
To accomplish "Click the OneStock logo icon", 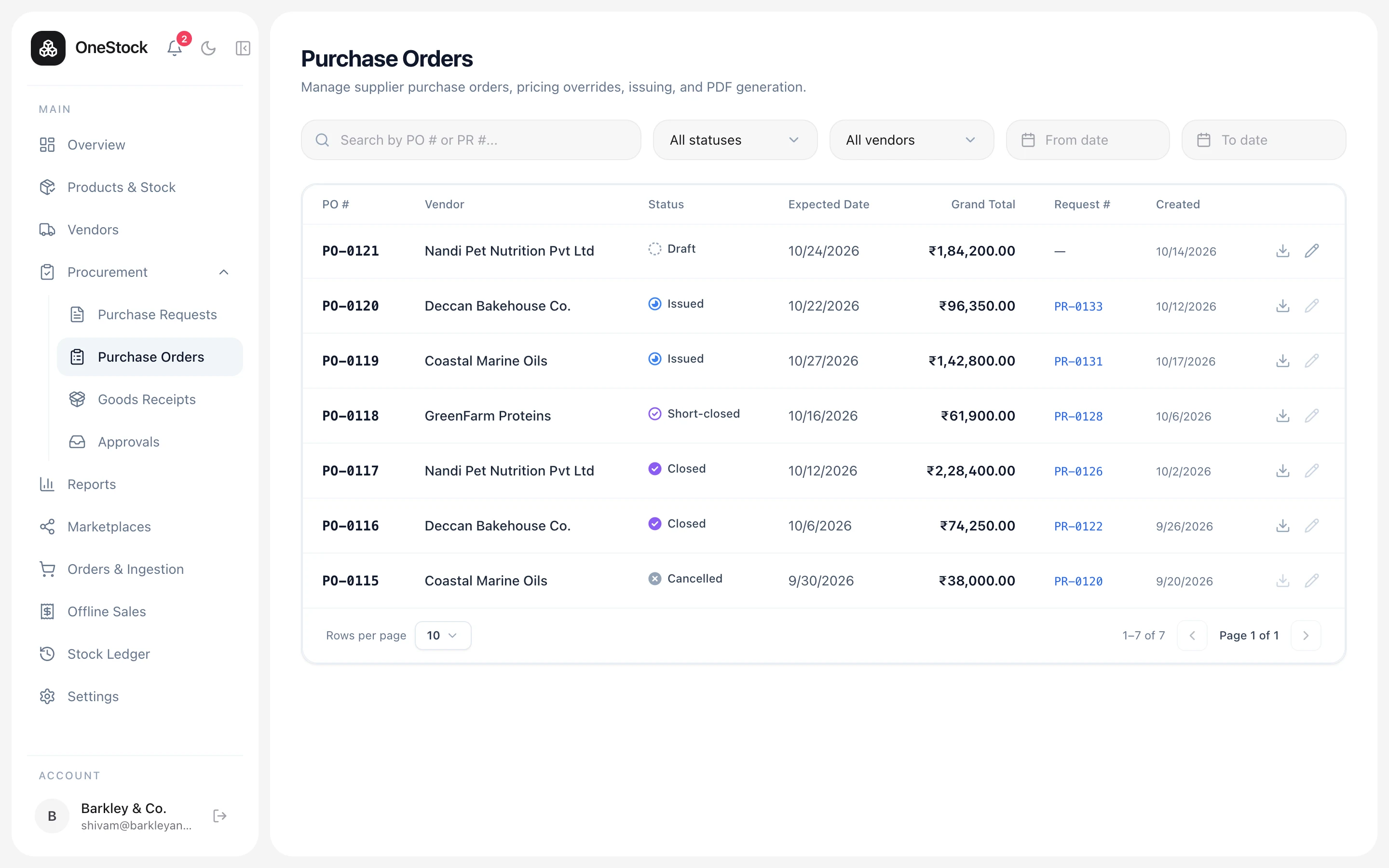I will click(x=48, y=48).
